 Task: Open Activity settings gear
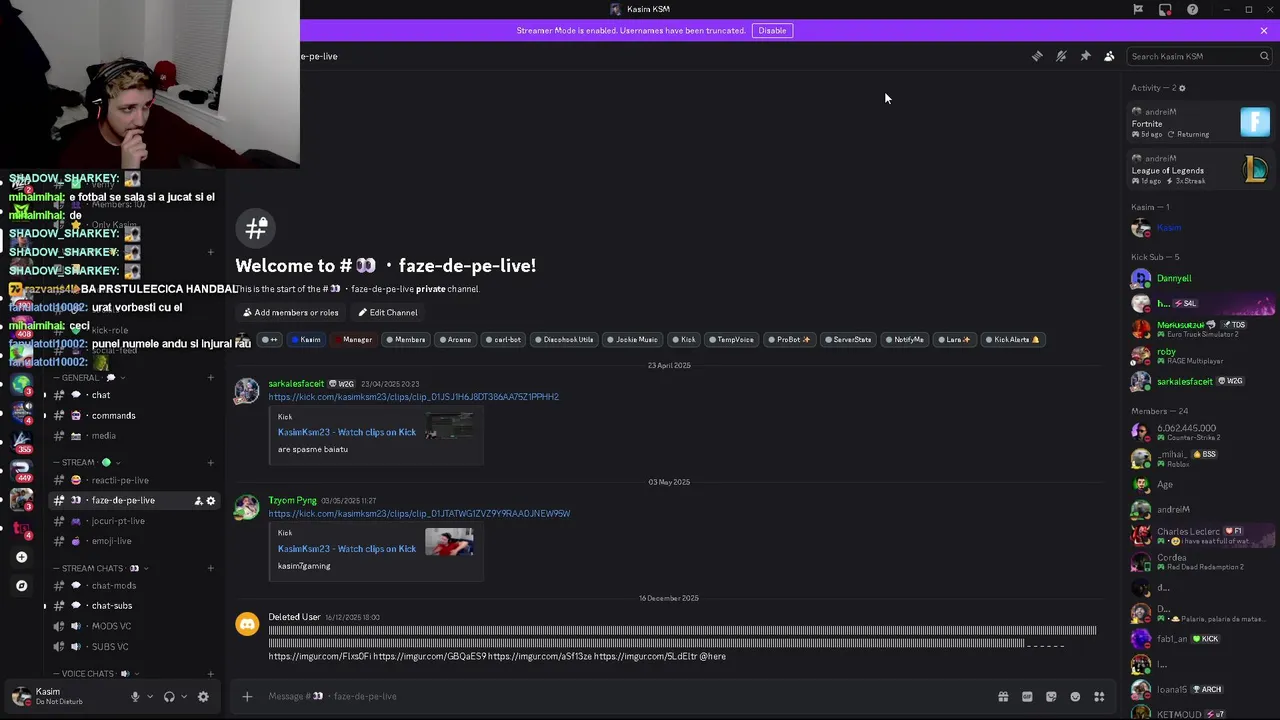(1182, 88)
